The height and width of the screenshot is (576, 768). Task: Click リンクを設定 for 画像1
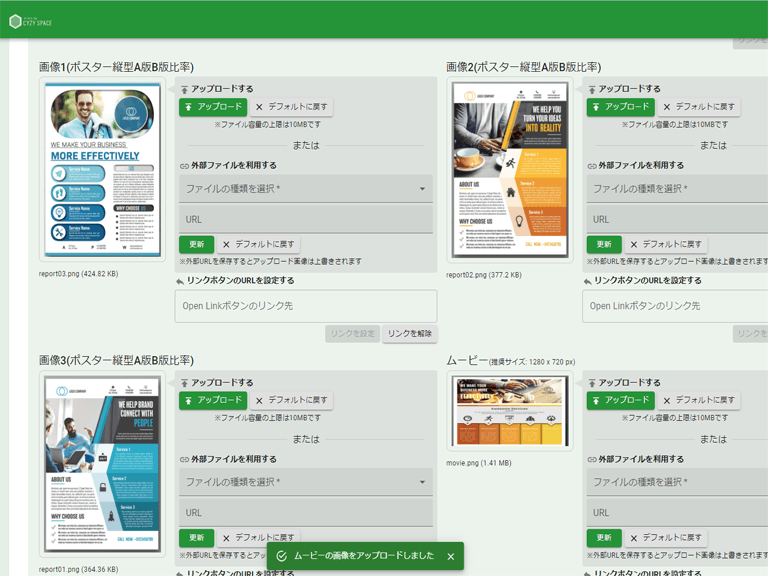[352, 334]
